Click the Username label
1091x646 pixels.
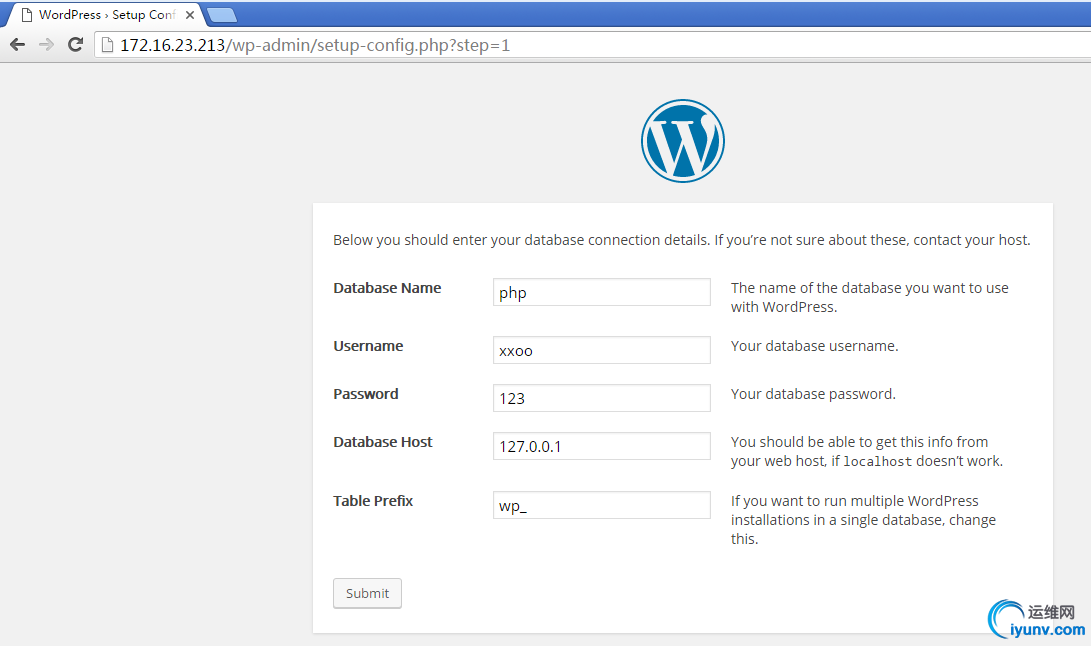(368, 346)
